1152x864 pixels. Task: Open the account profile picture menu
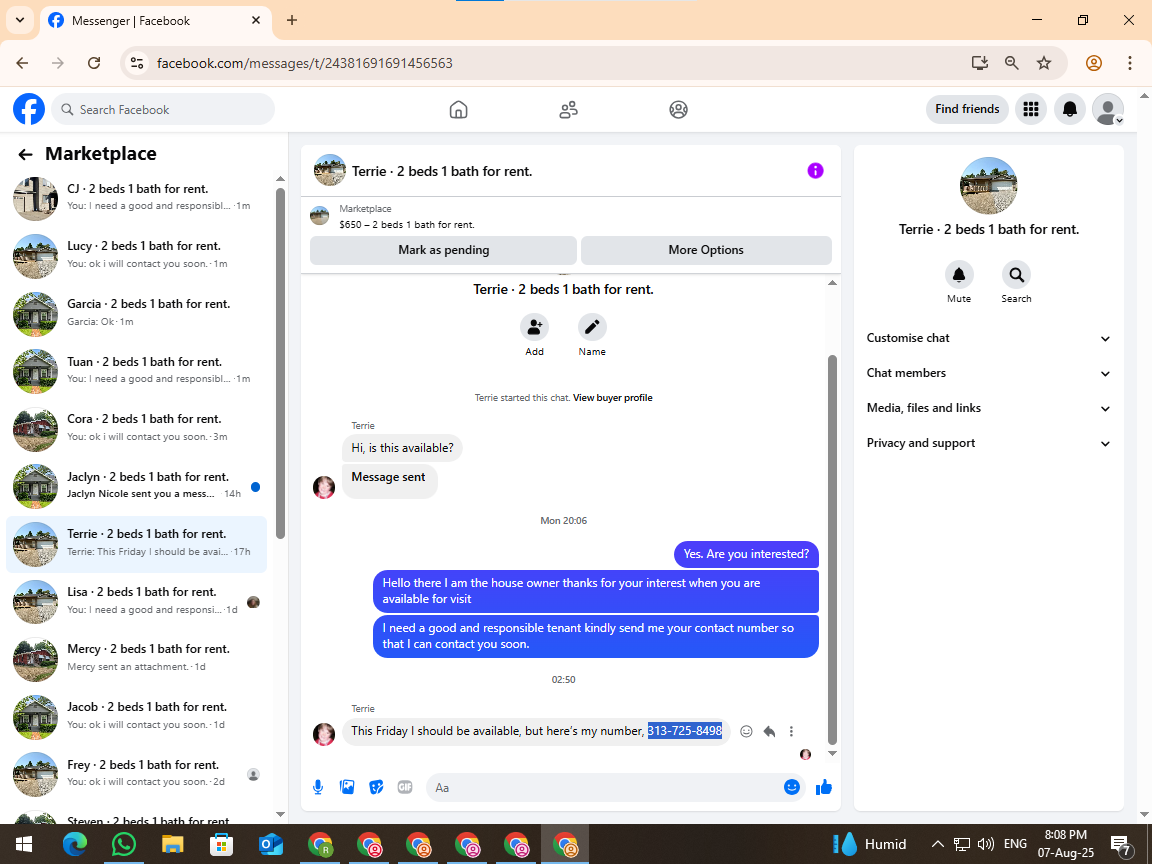coord(1108,109)
